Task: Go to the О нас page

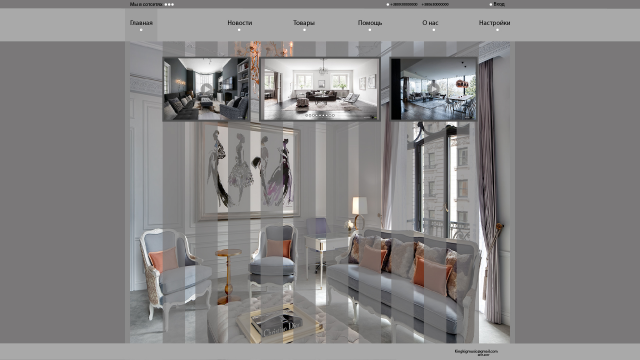Action: (x=430, y=23)
